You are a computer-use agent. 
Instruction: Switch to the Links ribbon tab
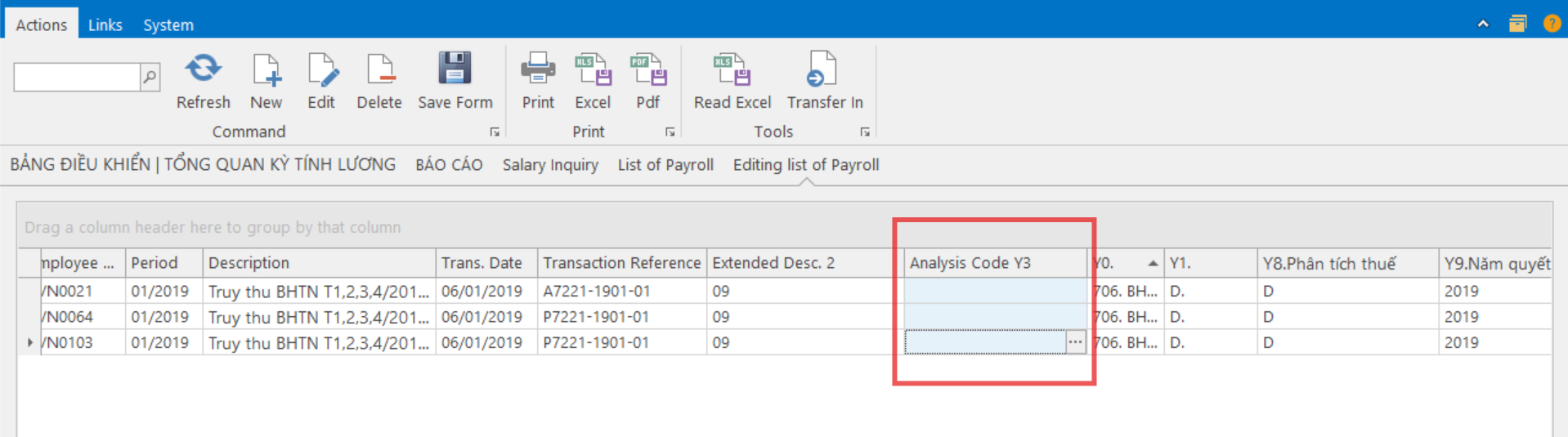point(105,25)
